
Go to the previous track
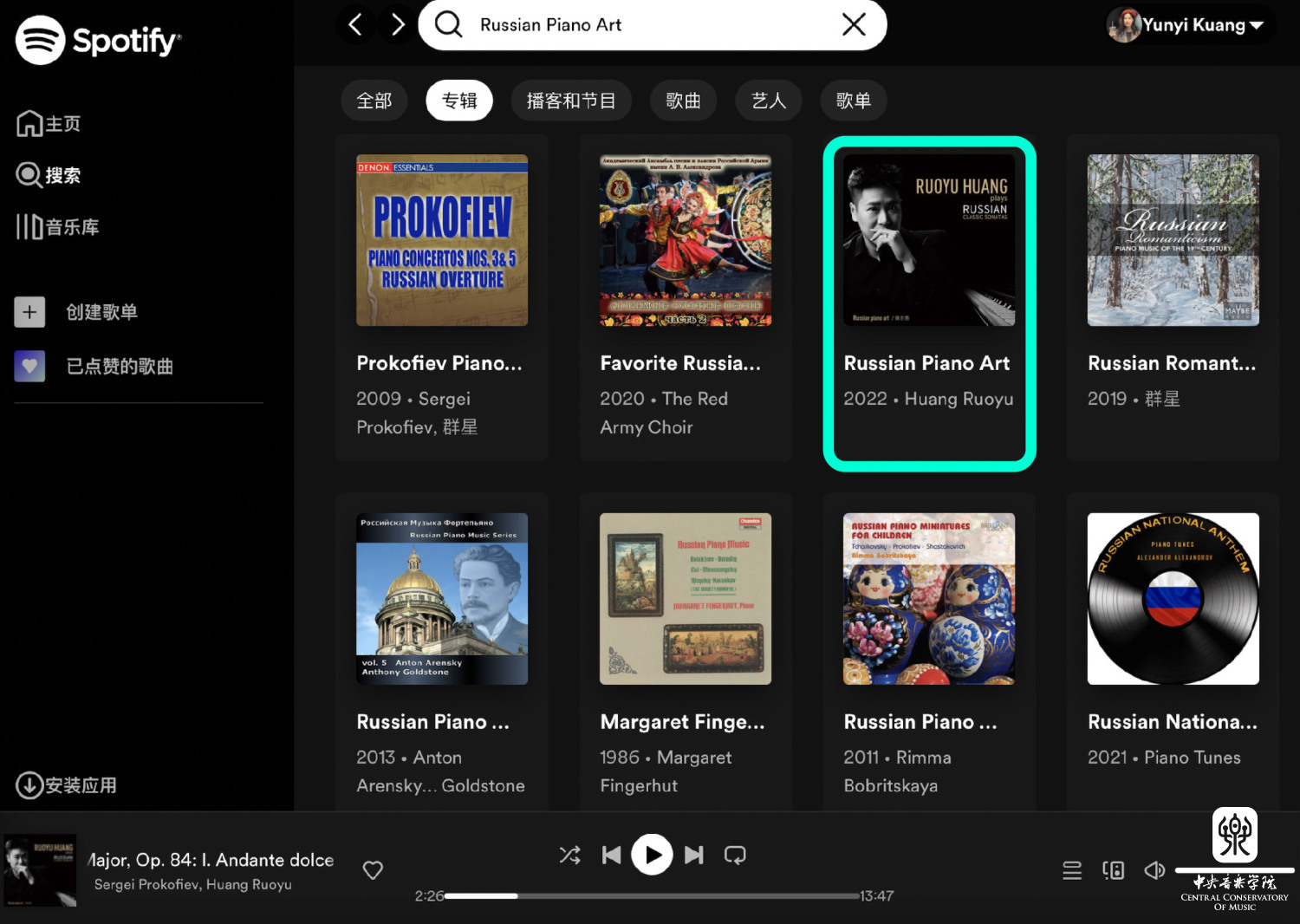click(x=611, y=856)
